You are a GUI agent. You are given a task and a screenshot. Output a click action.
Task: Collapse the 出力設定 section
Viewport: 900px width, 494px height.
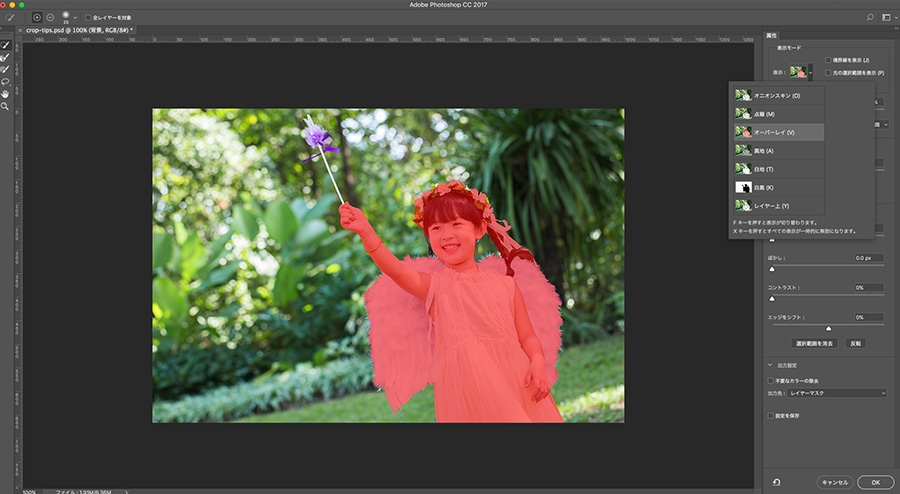(770, 365)
